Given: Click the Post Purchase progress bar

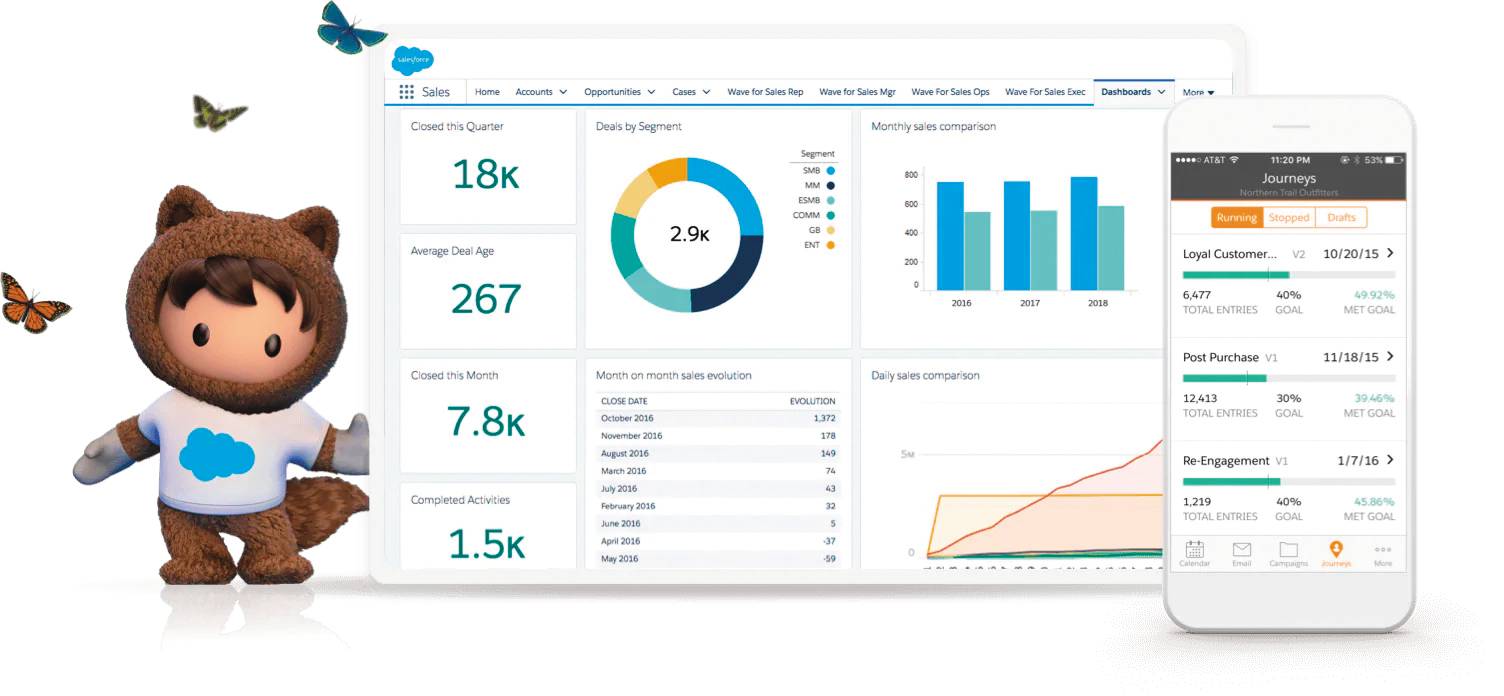Looking at the screenshot, I should click(1289, 378).
